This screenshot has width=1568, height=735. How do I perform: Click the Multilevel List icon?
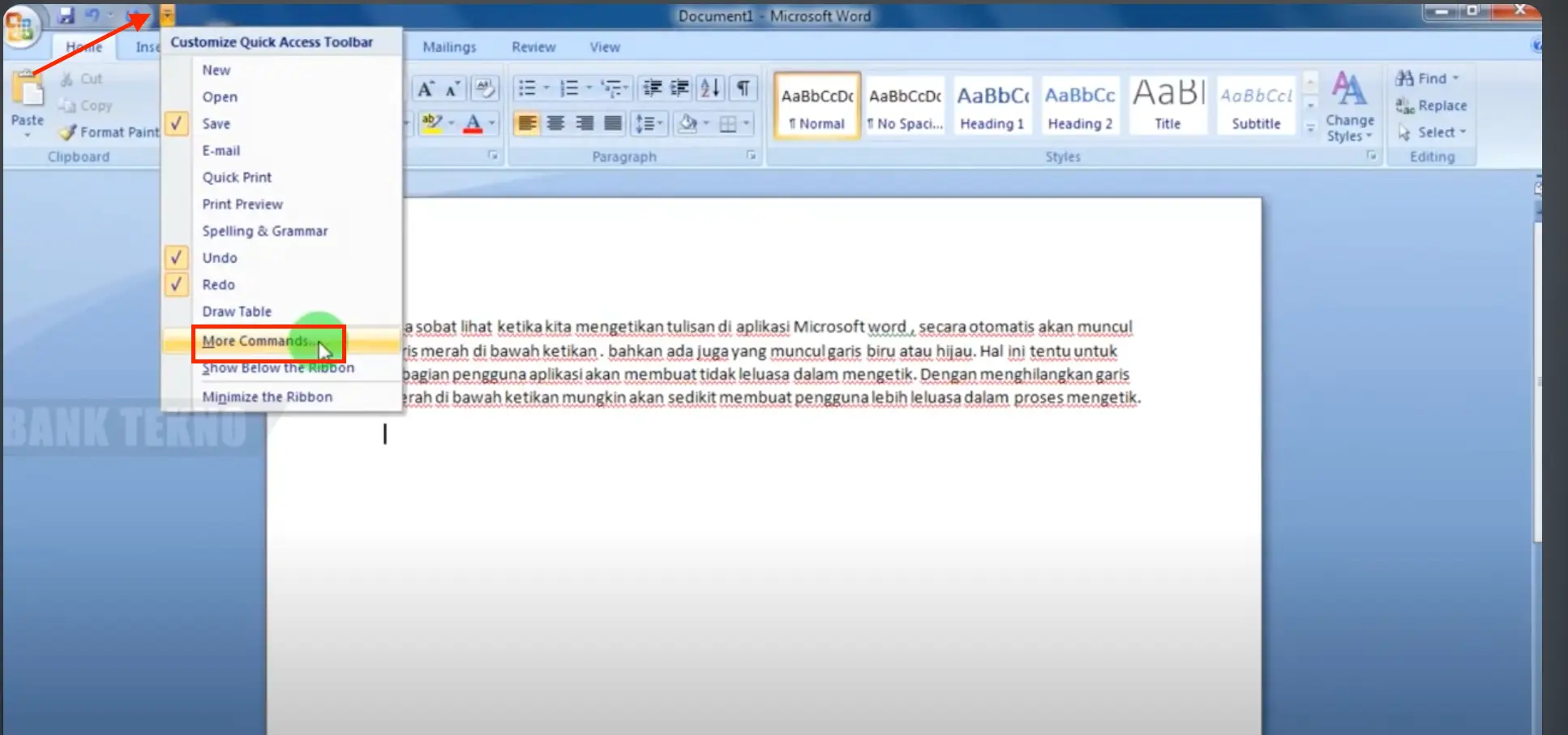click(611, 88)
